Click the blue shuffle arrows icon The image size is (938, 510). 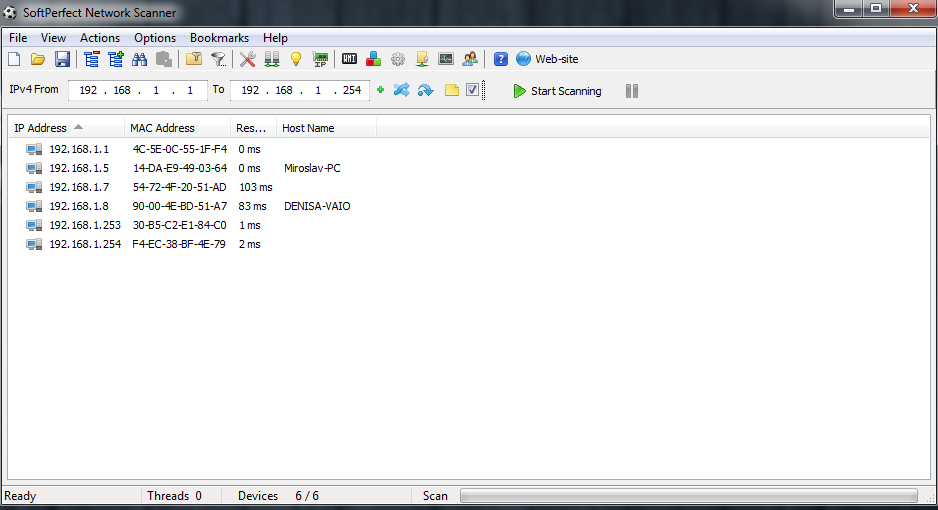[401, 90]
